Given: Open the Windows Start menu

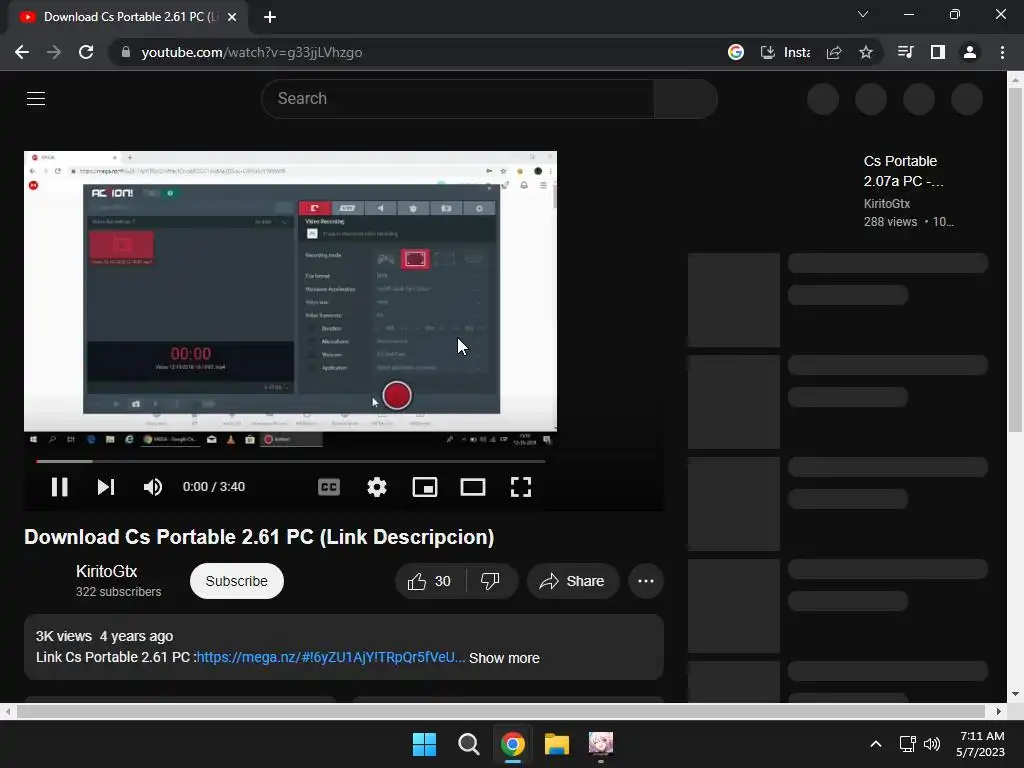Looking at the screenshot, I should pyautogui.click(x=424, y=744).
